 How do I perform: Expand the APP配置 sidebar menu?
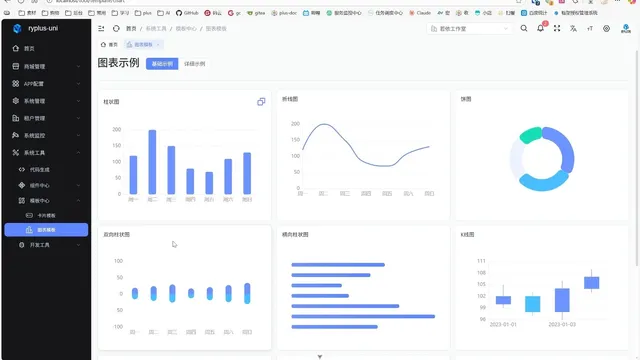point(46,84)
